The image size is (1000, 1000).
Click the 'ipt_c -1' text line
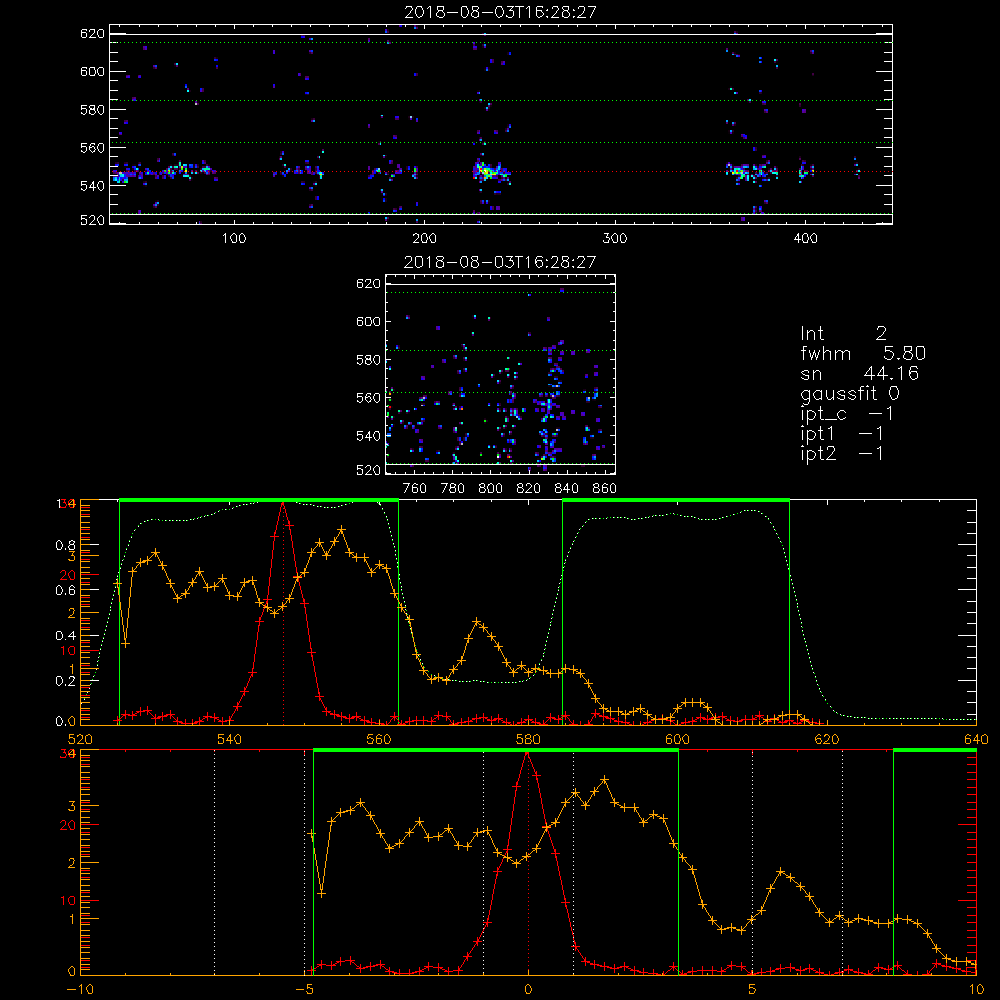(x=847, y=414)
